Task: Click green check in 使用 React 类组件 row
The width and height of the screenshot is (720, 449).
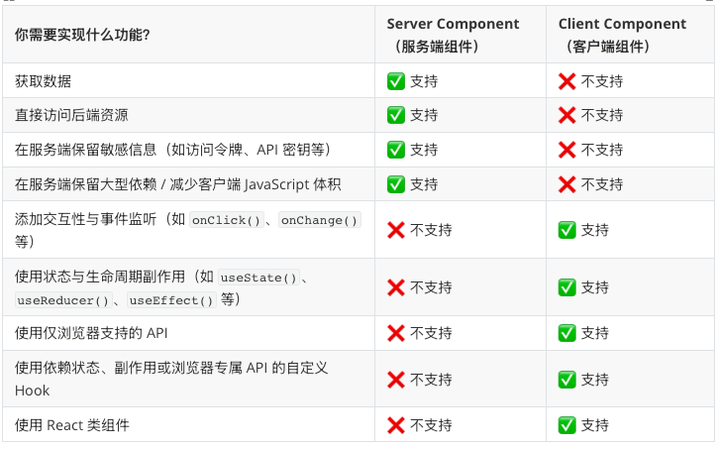Action: click(x=567, y=425)
